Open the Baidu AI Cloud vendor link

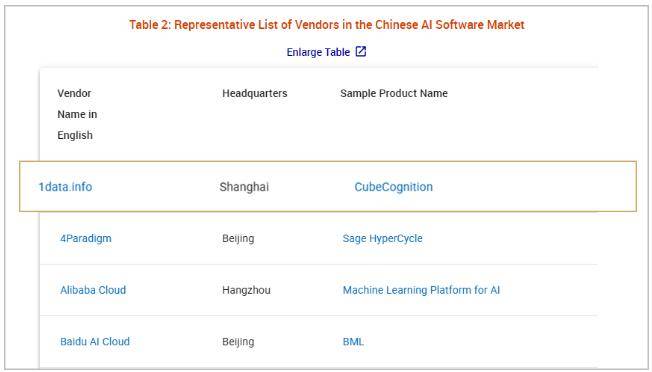coord(95,342)
